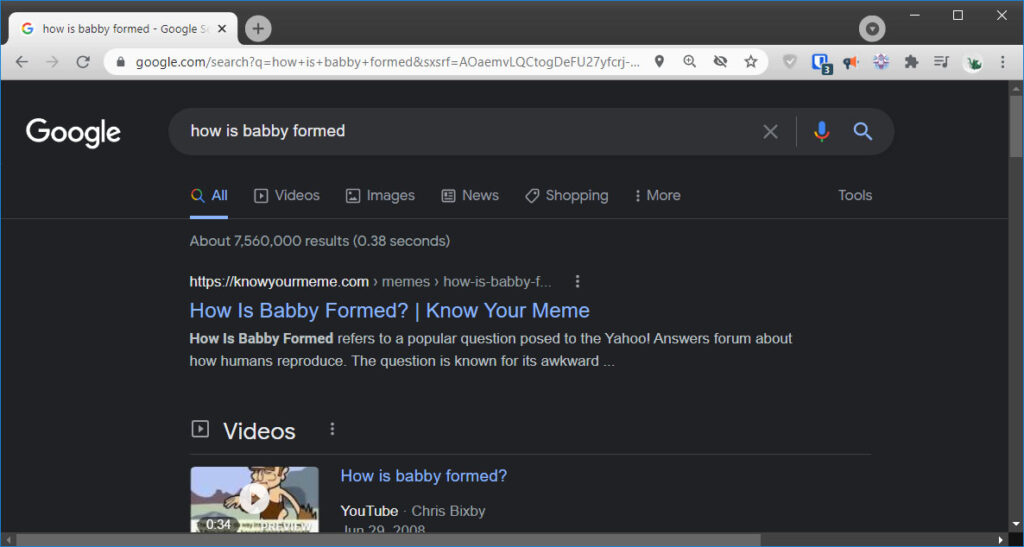Viewport: 1024px width, 547px height.
Task: Open the Extensions puzzle piece menu
Action: (911, 62)
